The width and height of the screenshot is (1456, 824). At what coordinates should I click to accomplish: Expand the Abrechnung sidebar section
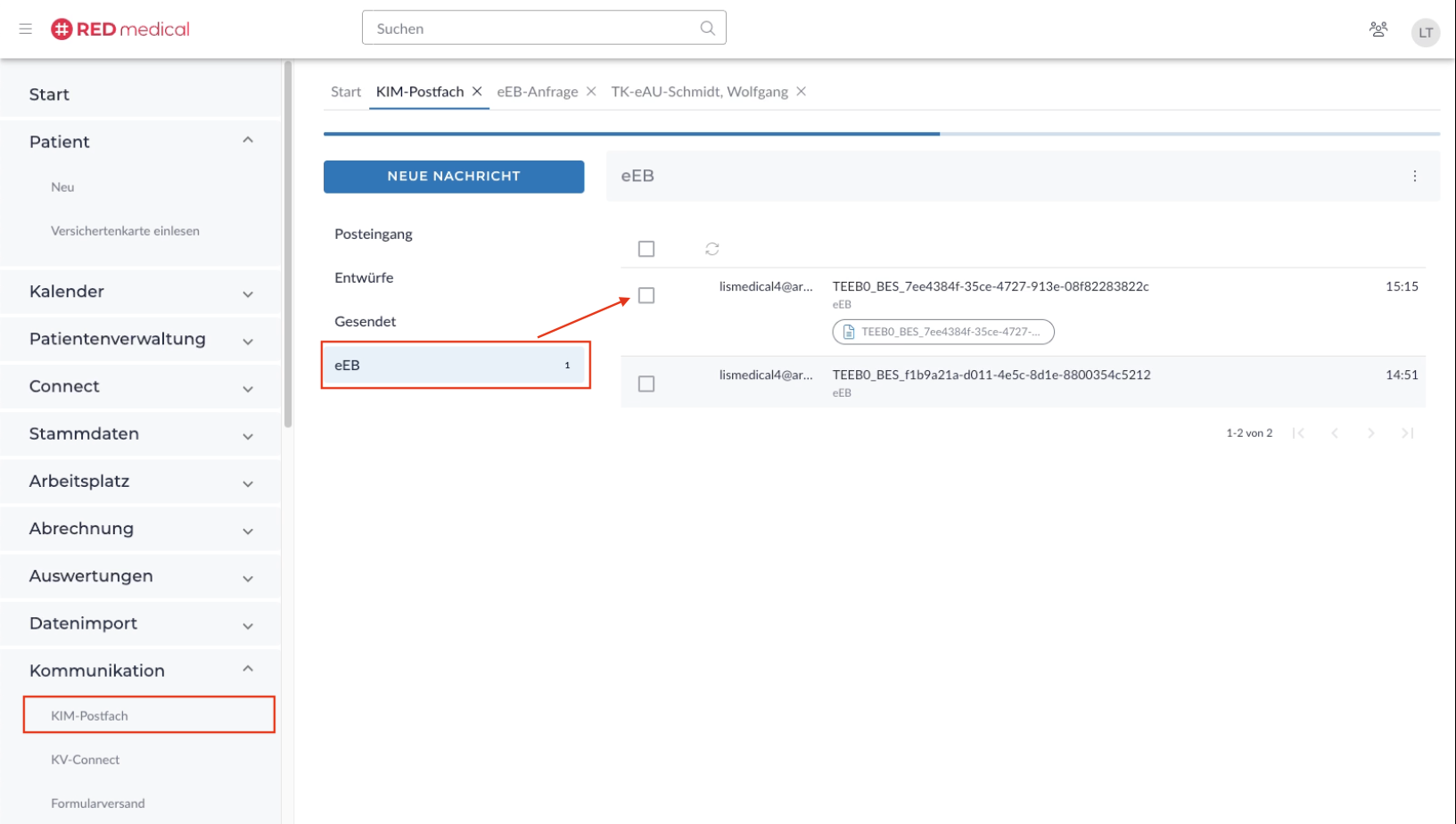click(x=248, y=531)
